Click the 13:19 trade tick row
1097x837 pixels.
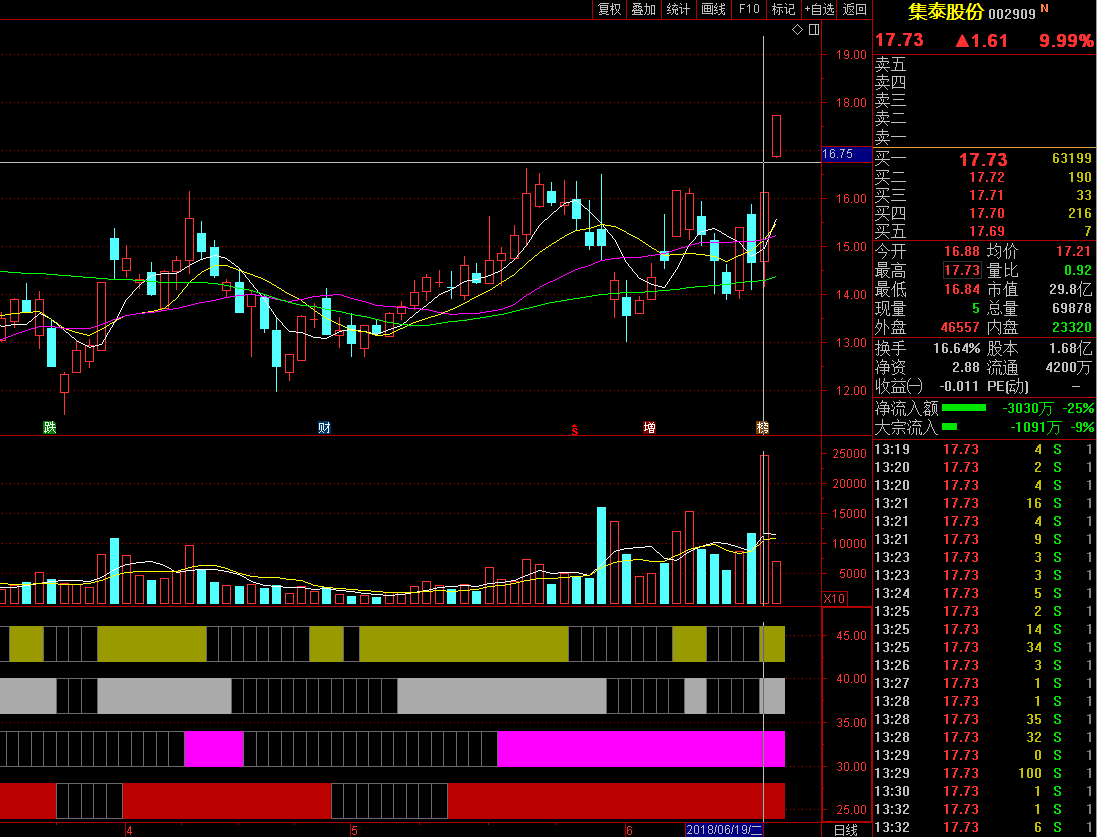[984, 449]
